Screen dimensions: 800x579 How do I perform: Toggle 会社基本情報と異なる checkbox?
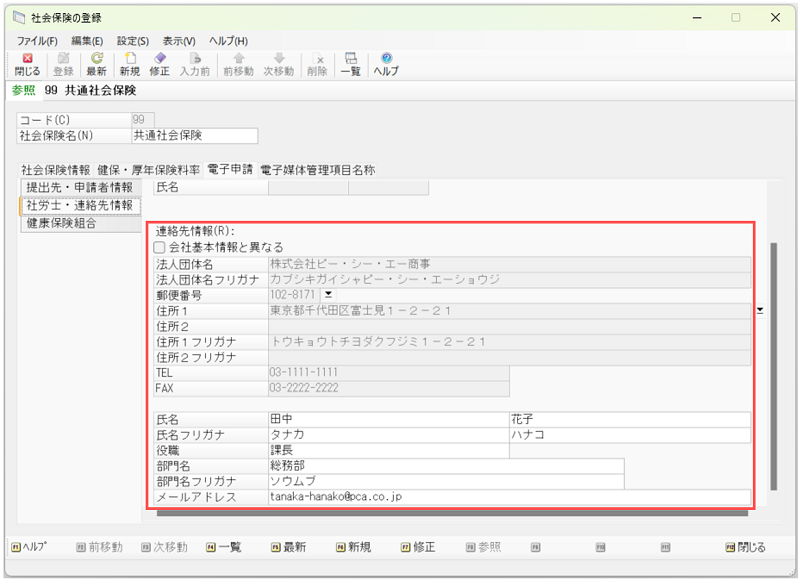tap(160, 247)
